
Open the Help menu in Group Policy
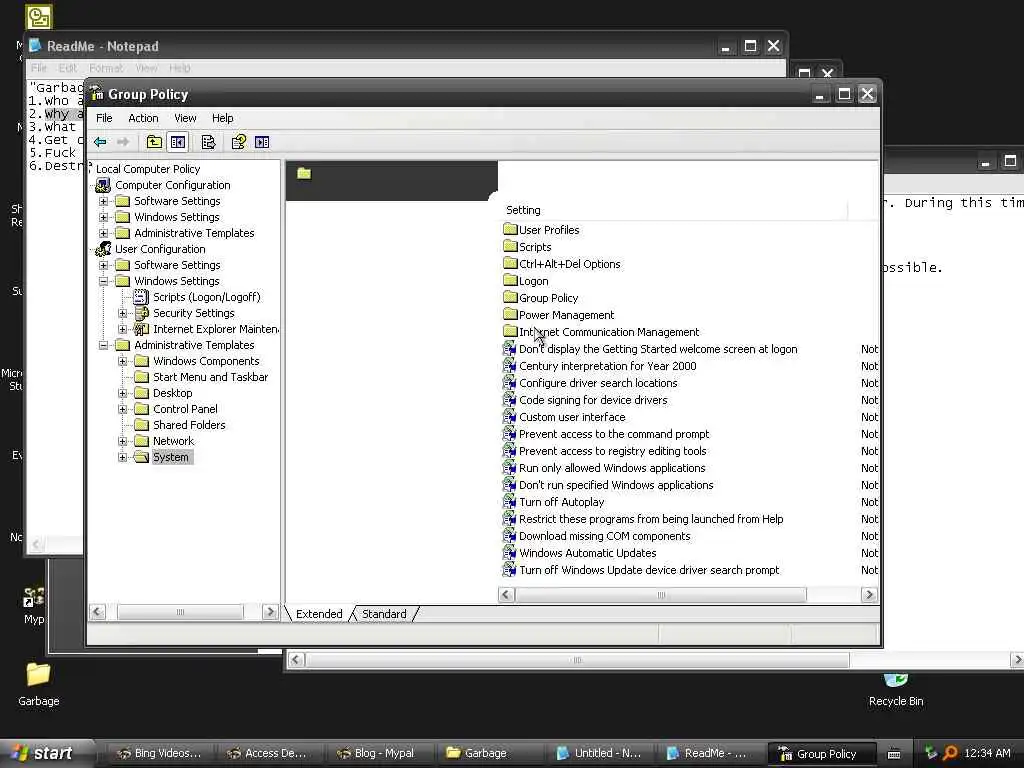click(223, 118)
